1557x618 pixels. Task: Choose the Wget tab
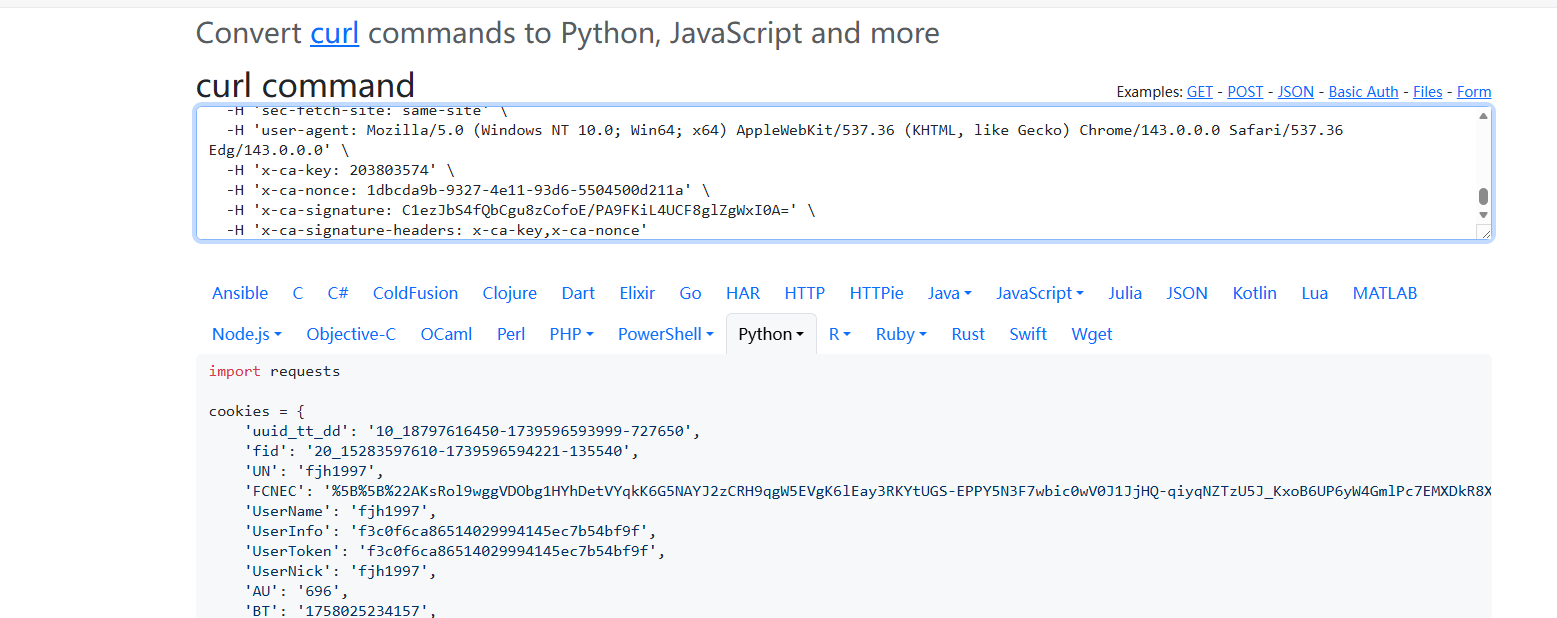1091,334
